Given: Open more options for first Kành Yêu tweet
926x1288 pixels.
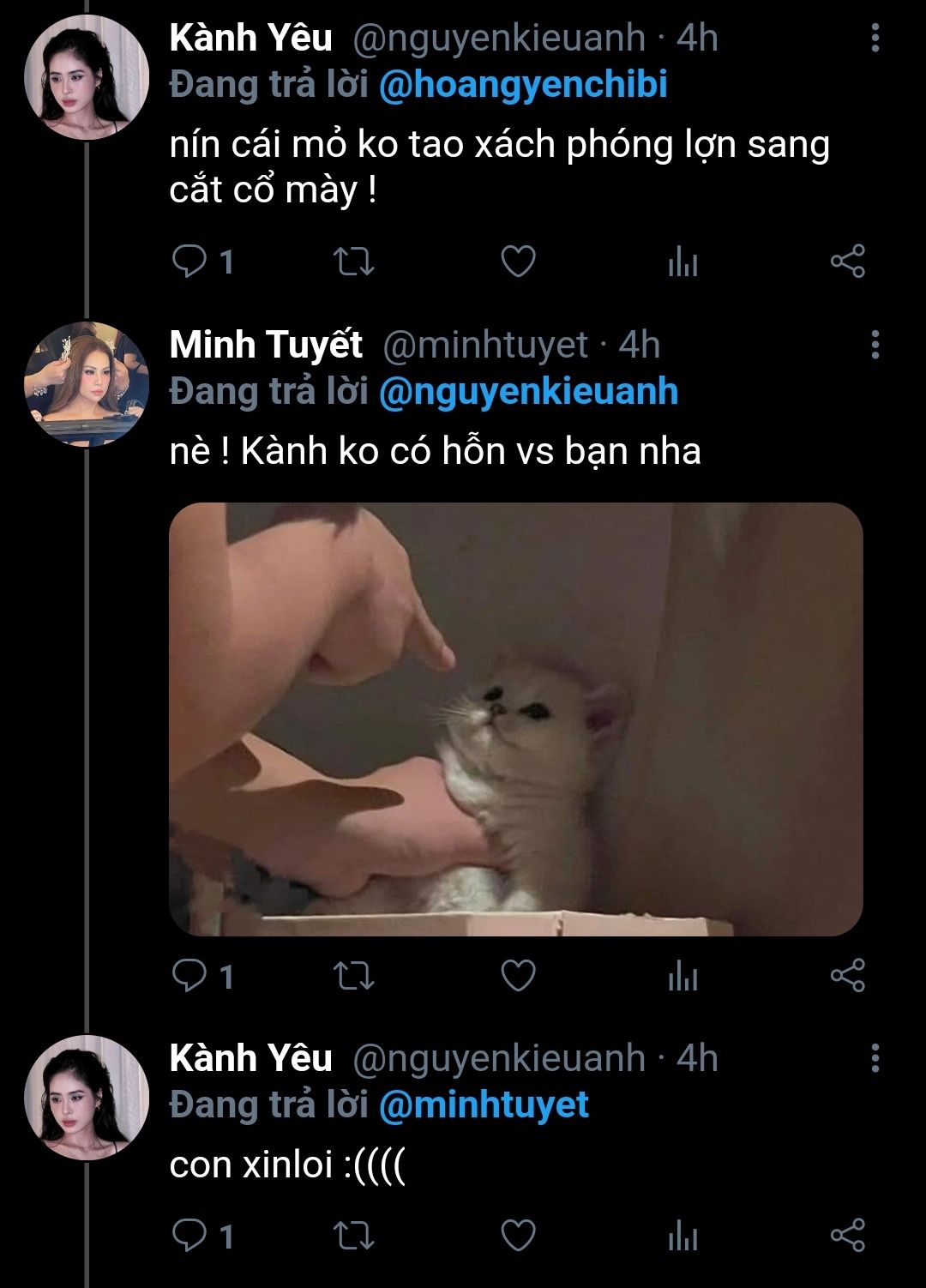Looking at the screenshot, I should [x=875, y=38].
